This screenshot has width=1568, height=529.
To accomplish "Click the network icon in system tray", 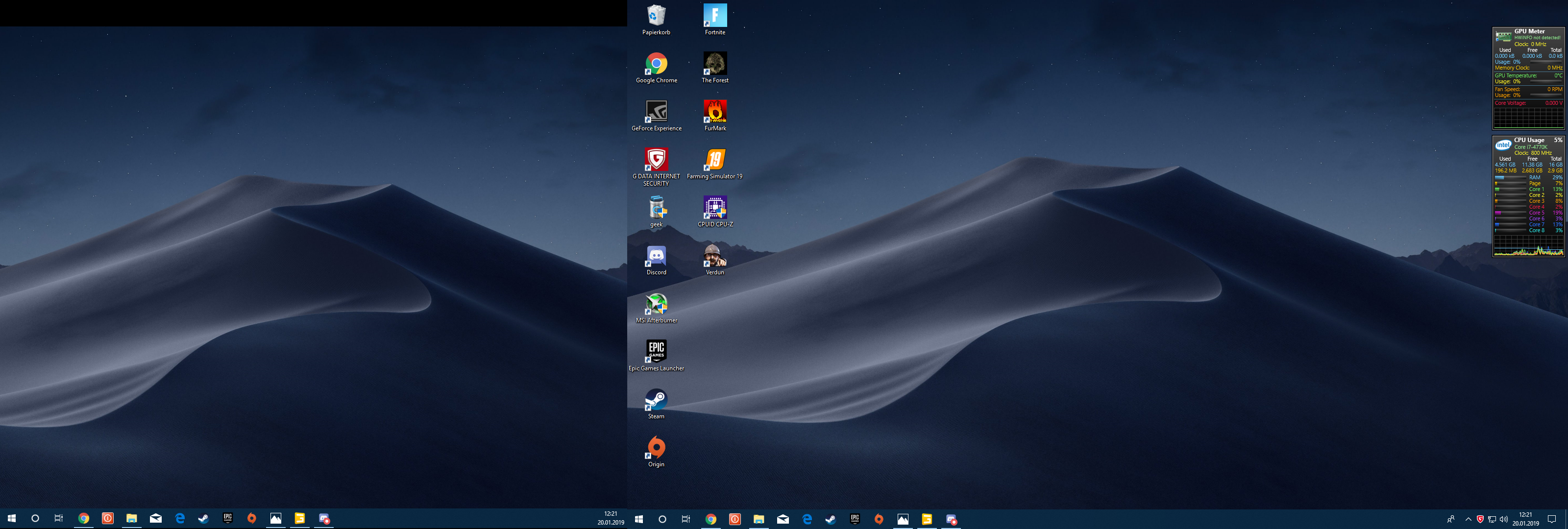I will click(x=1492, y=519).
